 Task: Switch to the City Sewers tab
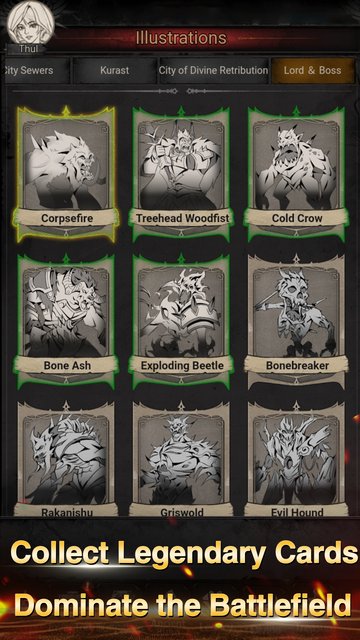coord(35,70)
